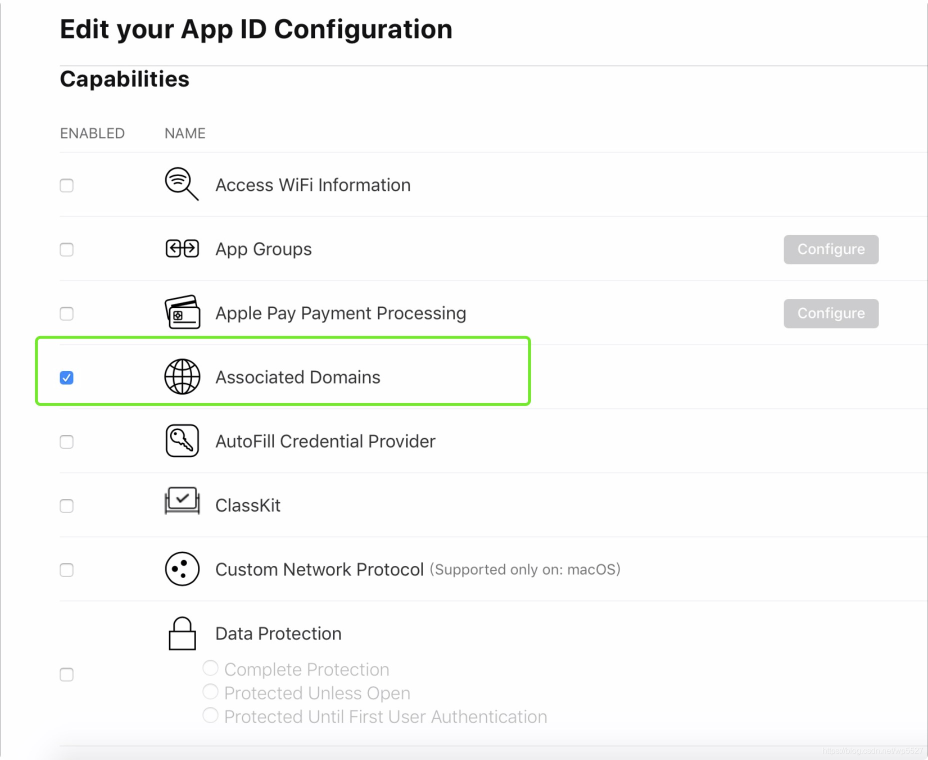Click the Associated Domains label text
Screen dimensions: 928x760
point(298,377)
